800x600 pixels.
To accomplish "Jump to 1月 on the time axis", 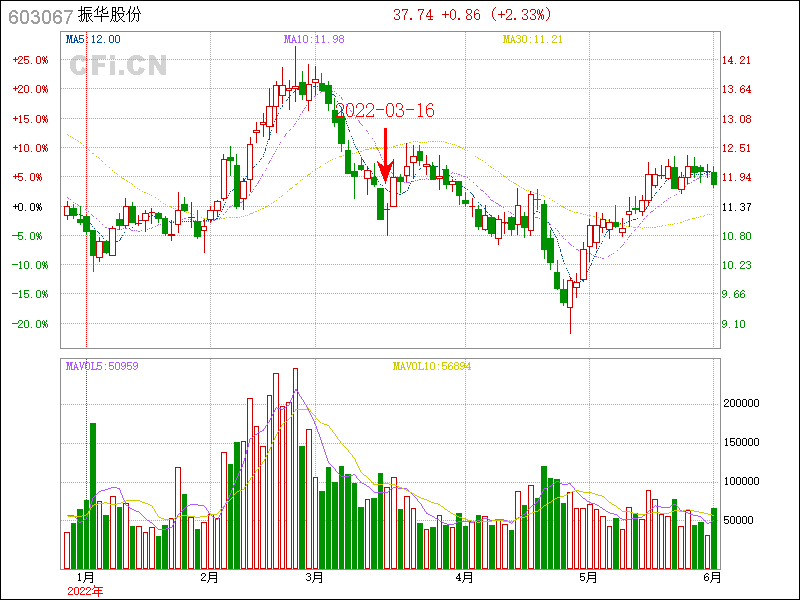I will (86, 577).
